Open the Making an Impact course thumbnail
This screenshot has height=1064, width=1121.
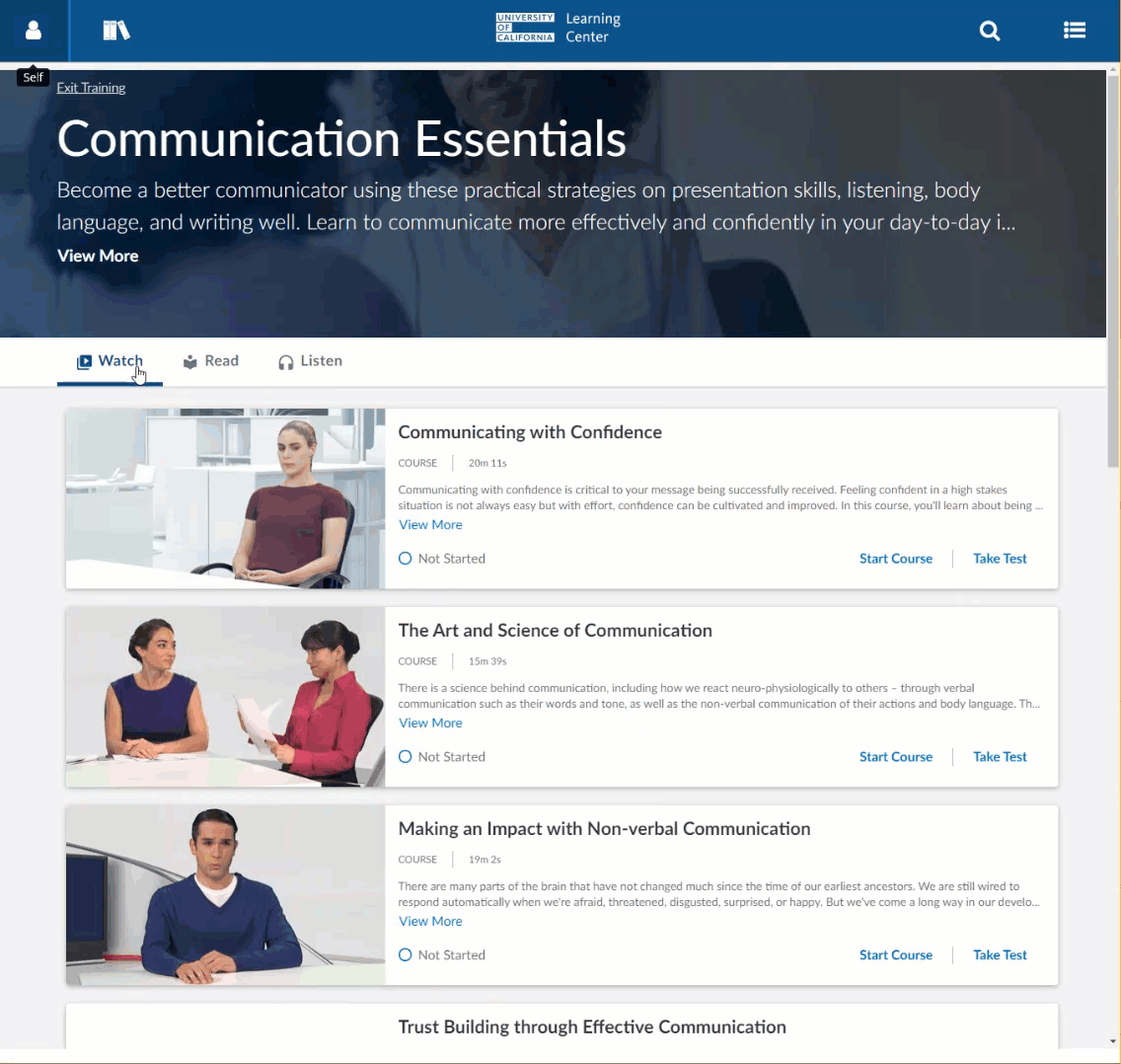point(225,895)
